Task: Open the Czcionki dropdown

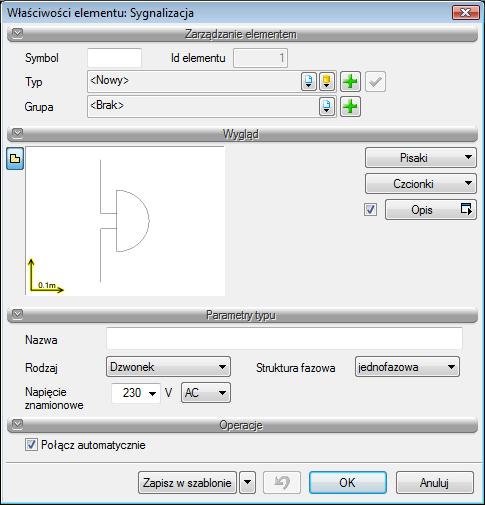Action: click(x=421, y=183)
